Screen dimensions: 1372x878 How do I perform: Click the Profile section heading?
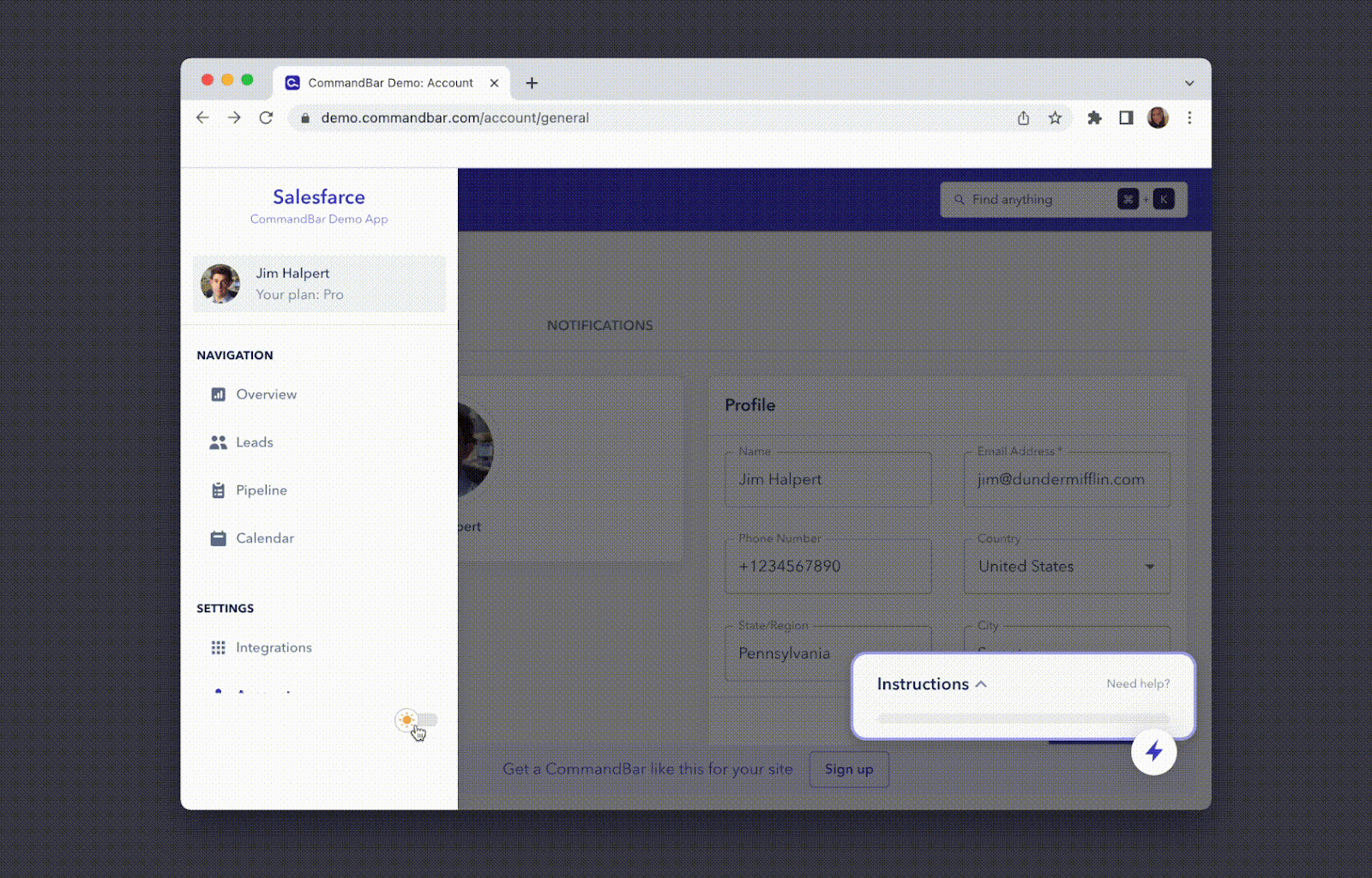click(749, 406)
